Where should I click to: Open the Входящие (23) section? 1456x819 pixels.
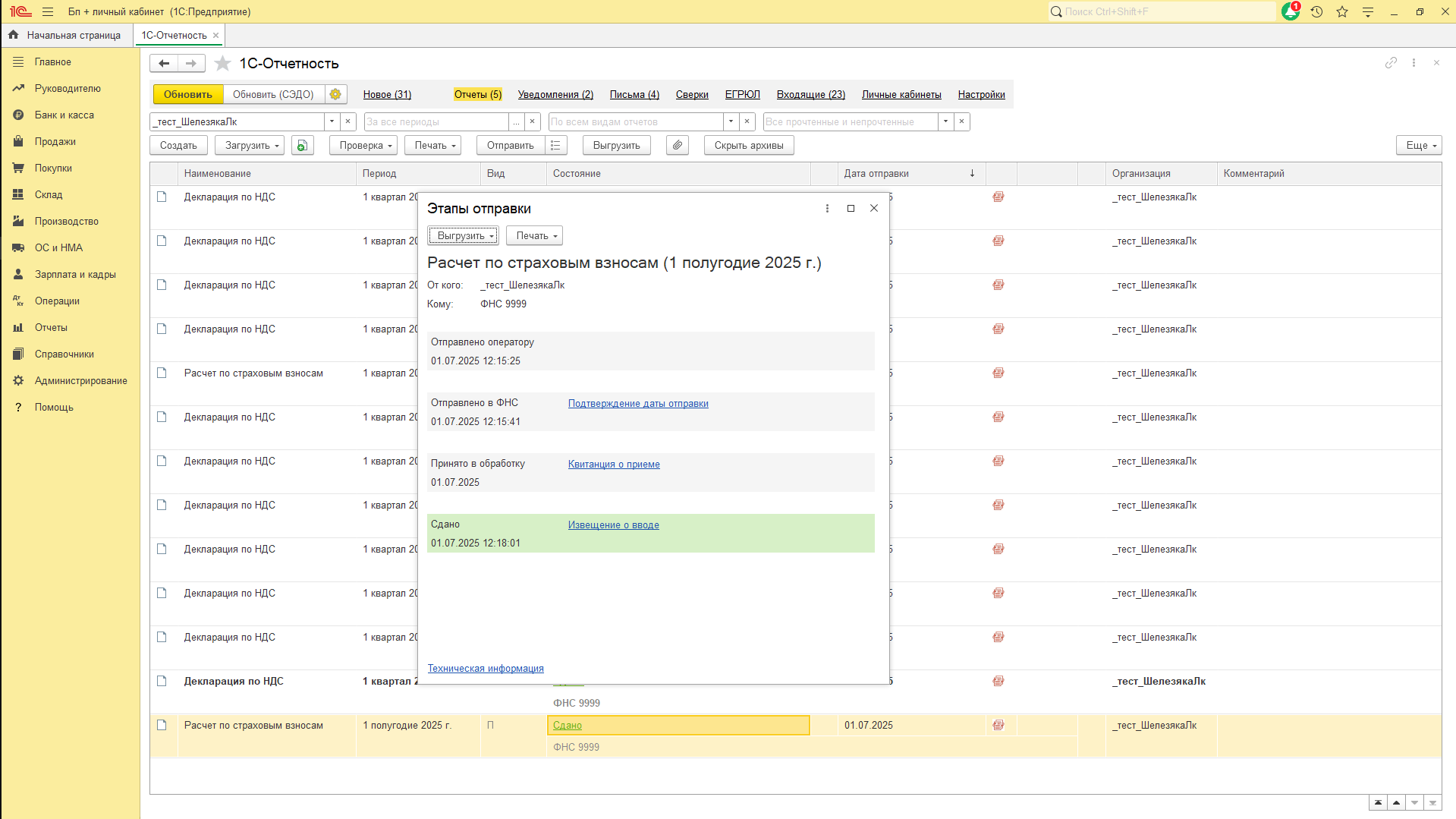pos(810,95)
